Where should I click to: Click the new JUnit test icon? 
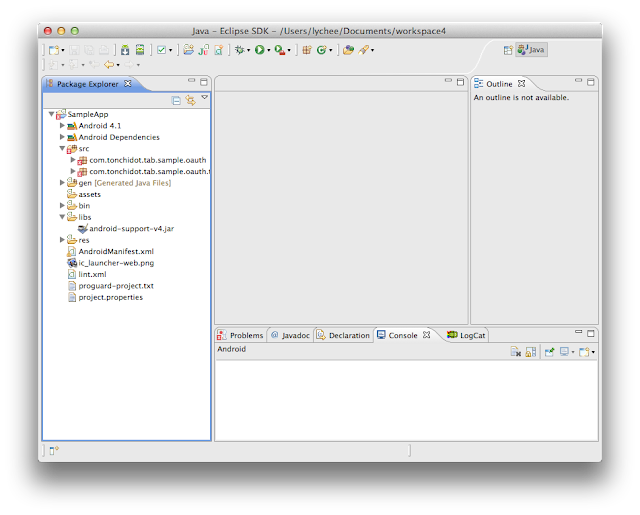203,50
